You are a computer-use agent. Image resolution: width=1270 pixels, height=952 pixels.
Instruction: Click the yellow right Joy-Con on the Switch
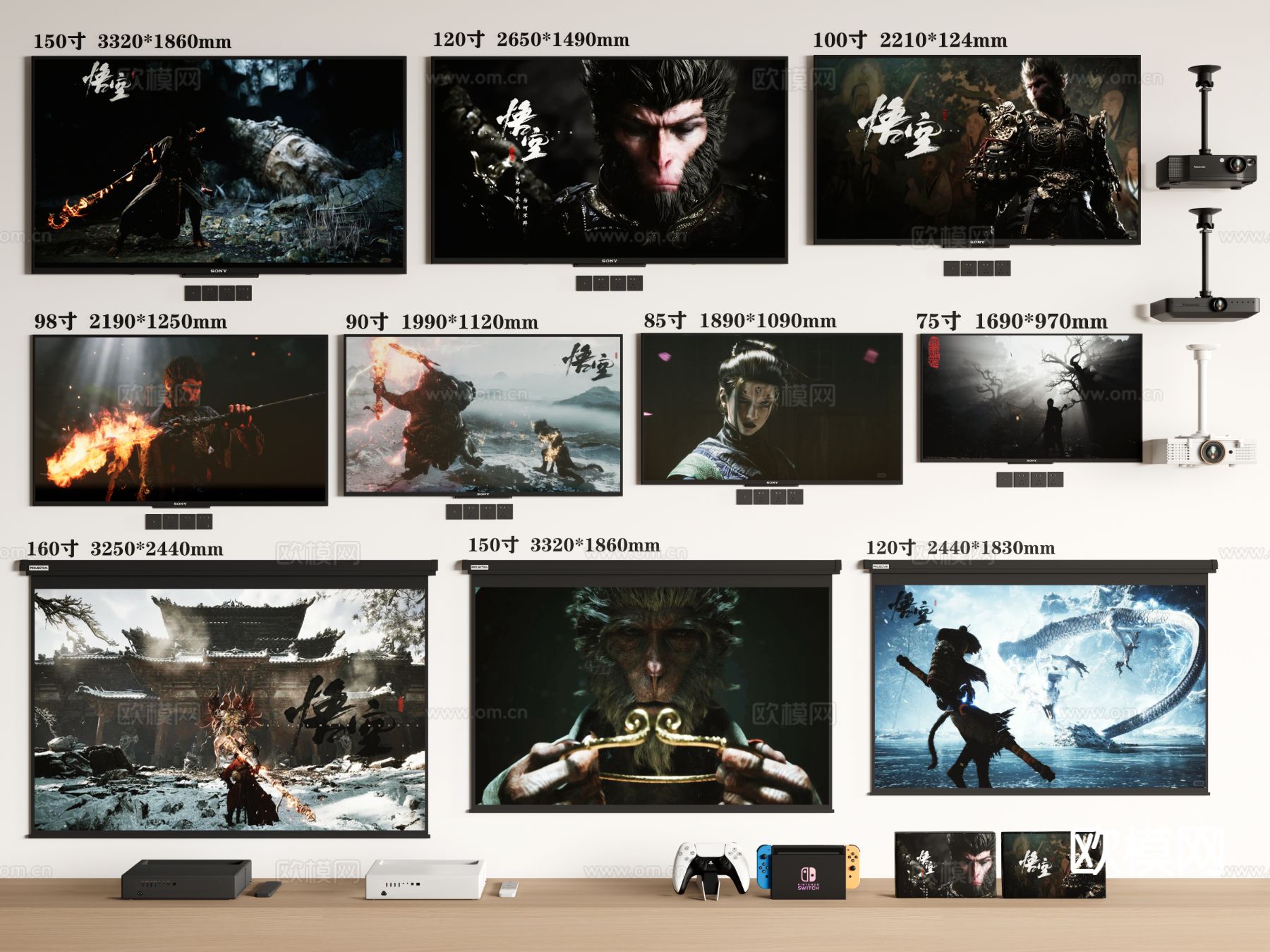[852, 865]
